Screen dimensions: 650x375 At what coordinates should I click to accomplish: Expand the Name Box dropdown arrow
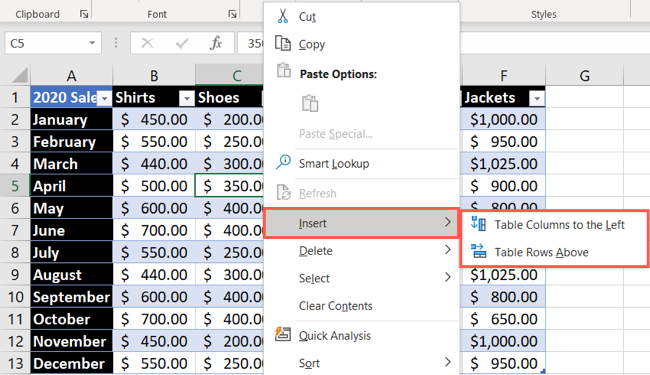pos(92,43)
